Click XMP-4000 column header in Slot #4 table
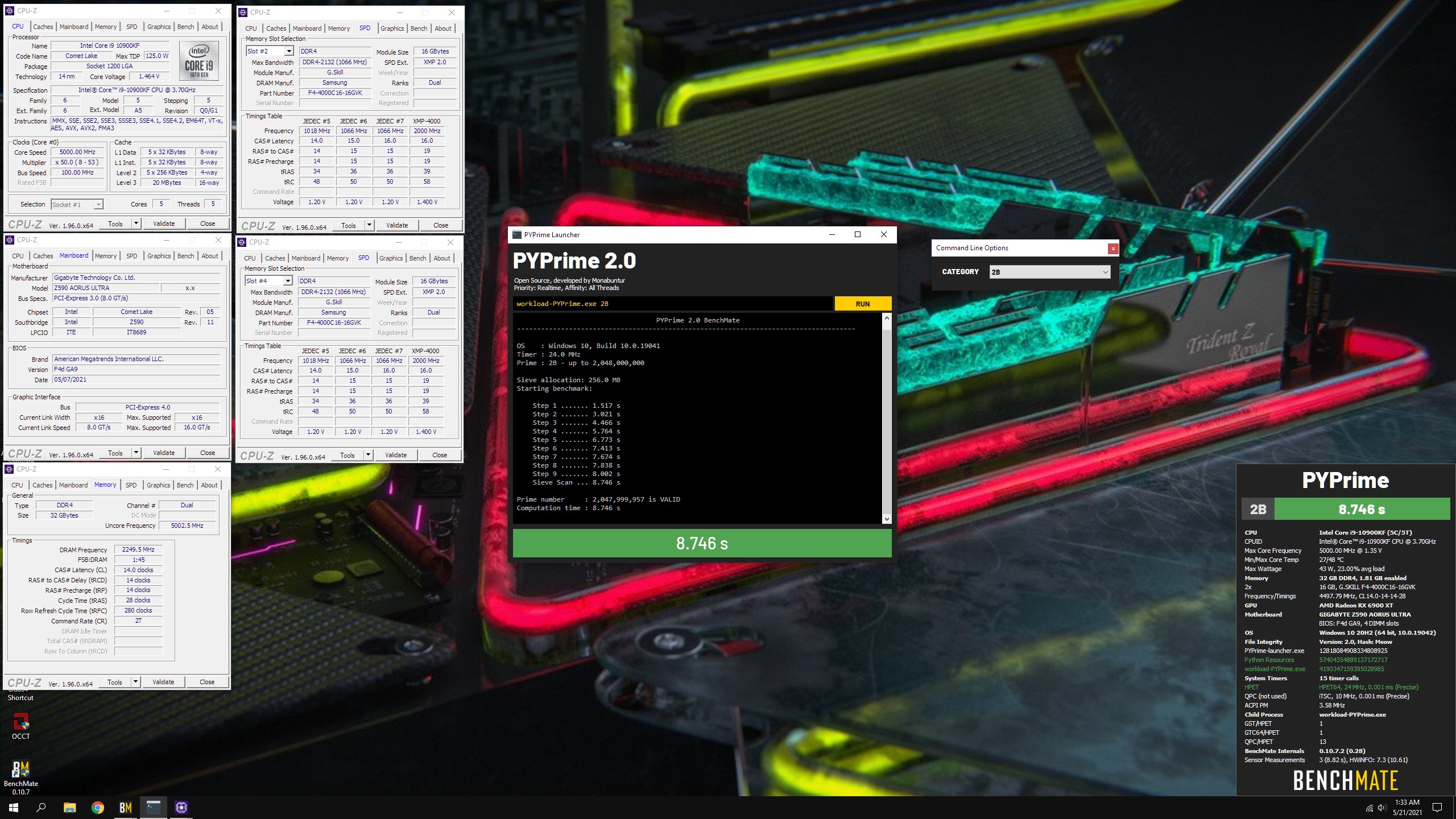The width and height of the screenshot is (1456, 819). tap(425, 351)
